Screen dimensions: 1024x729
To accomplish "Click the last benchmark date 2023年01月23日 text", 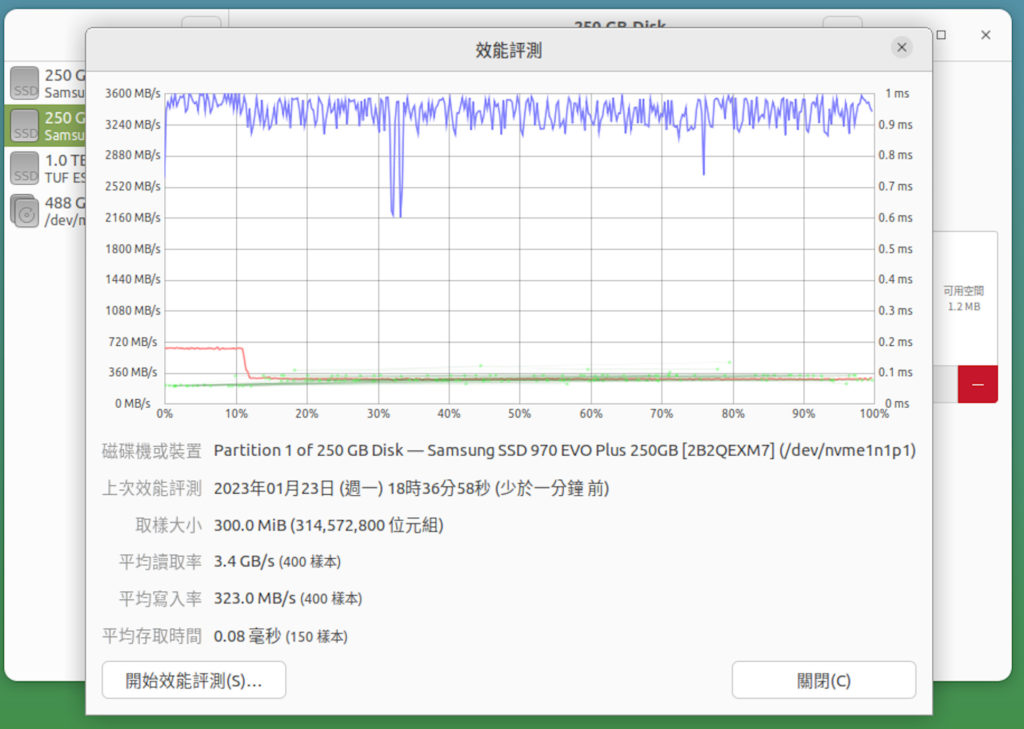I will point(411,488).
